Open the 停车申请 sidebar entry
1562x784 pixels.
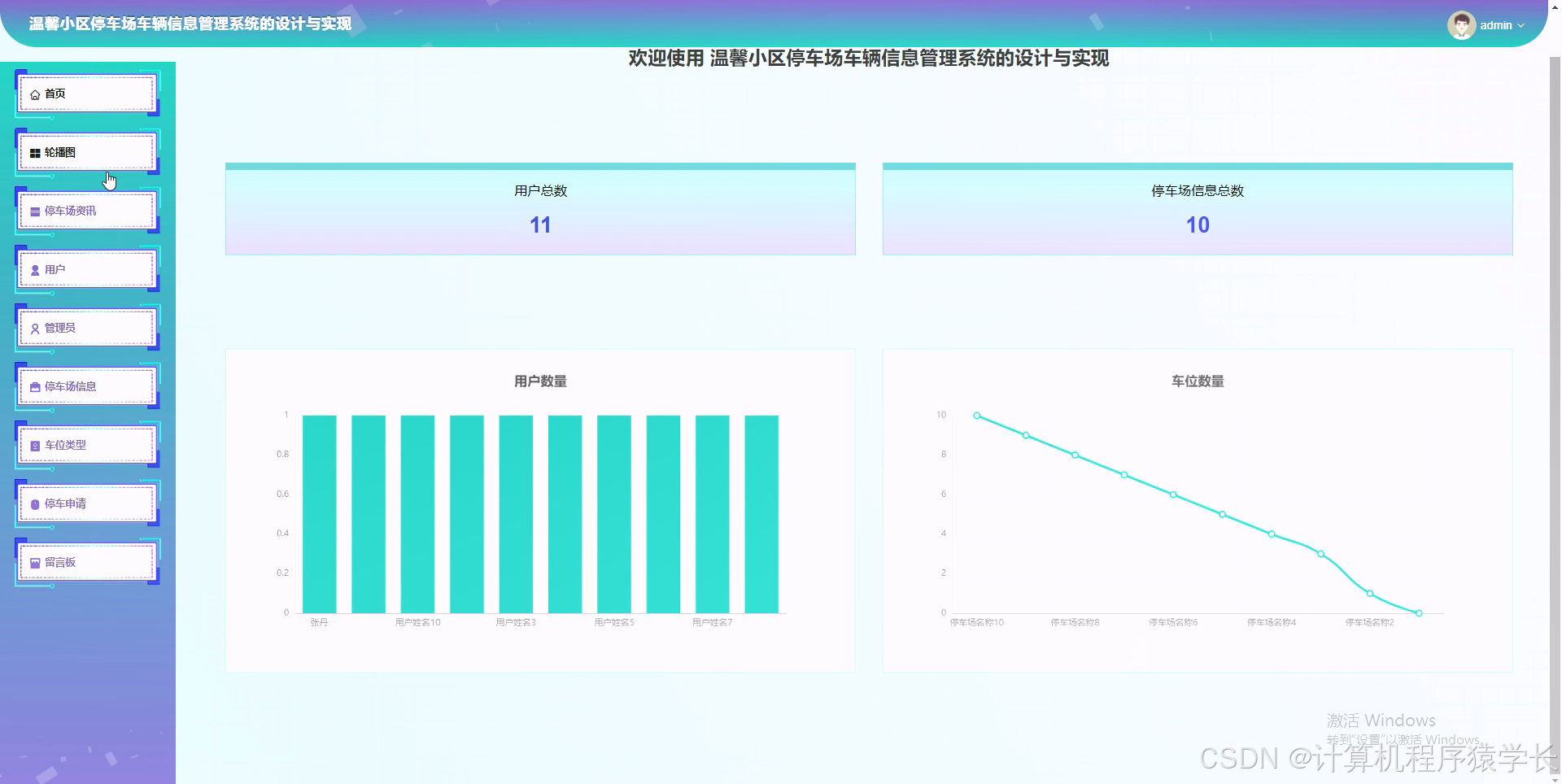click(85, 503)
